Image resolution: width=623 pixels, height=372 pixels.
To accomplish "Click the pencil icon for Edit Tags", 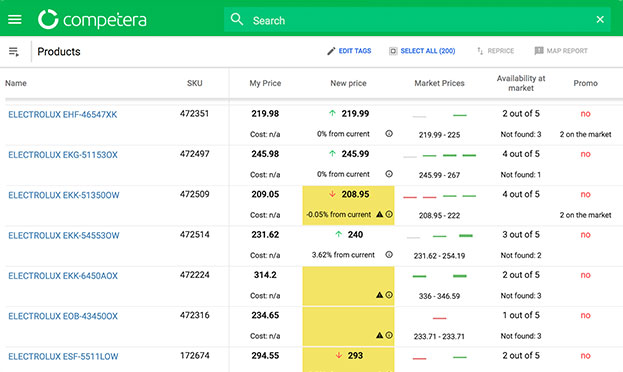I will coord(331,51).
